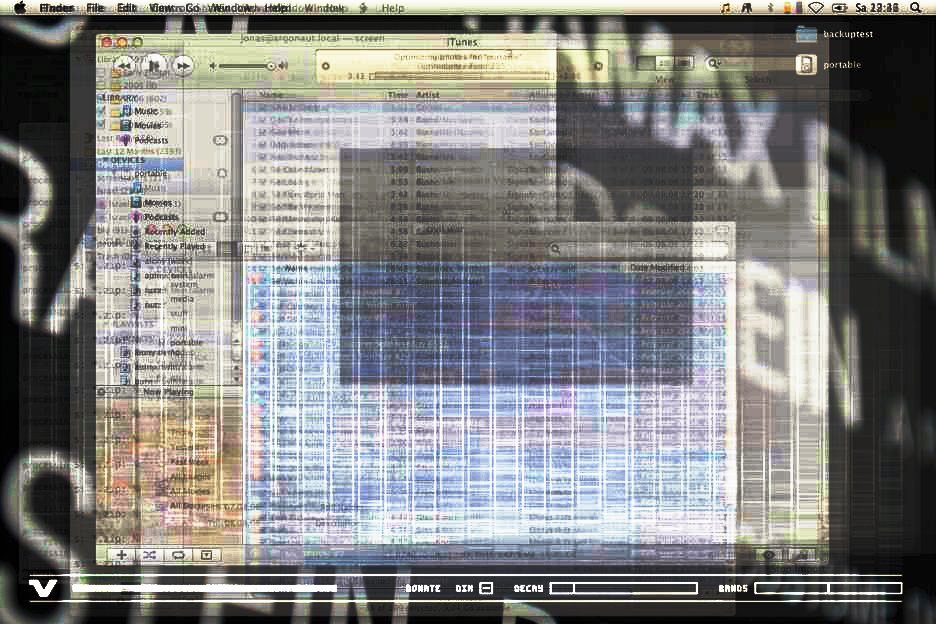
Task: Sort iTunes list by Name column
Action: coord(270,94)
